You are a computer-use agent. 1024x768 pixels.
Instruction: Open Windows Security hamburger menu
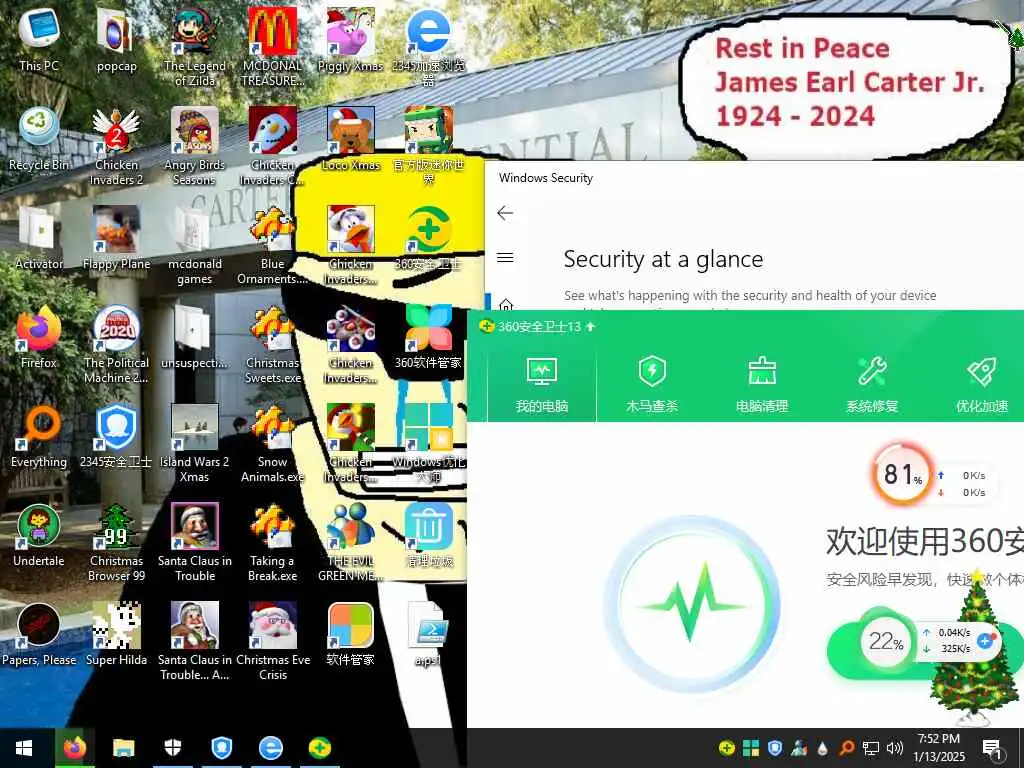tap(505, 257)
